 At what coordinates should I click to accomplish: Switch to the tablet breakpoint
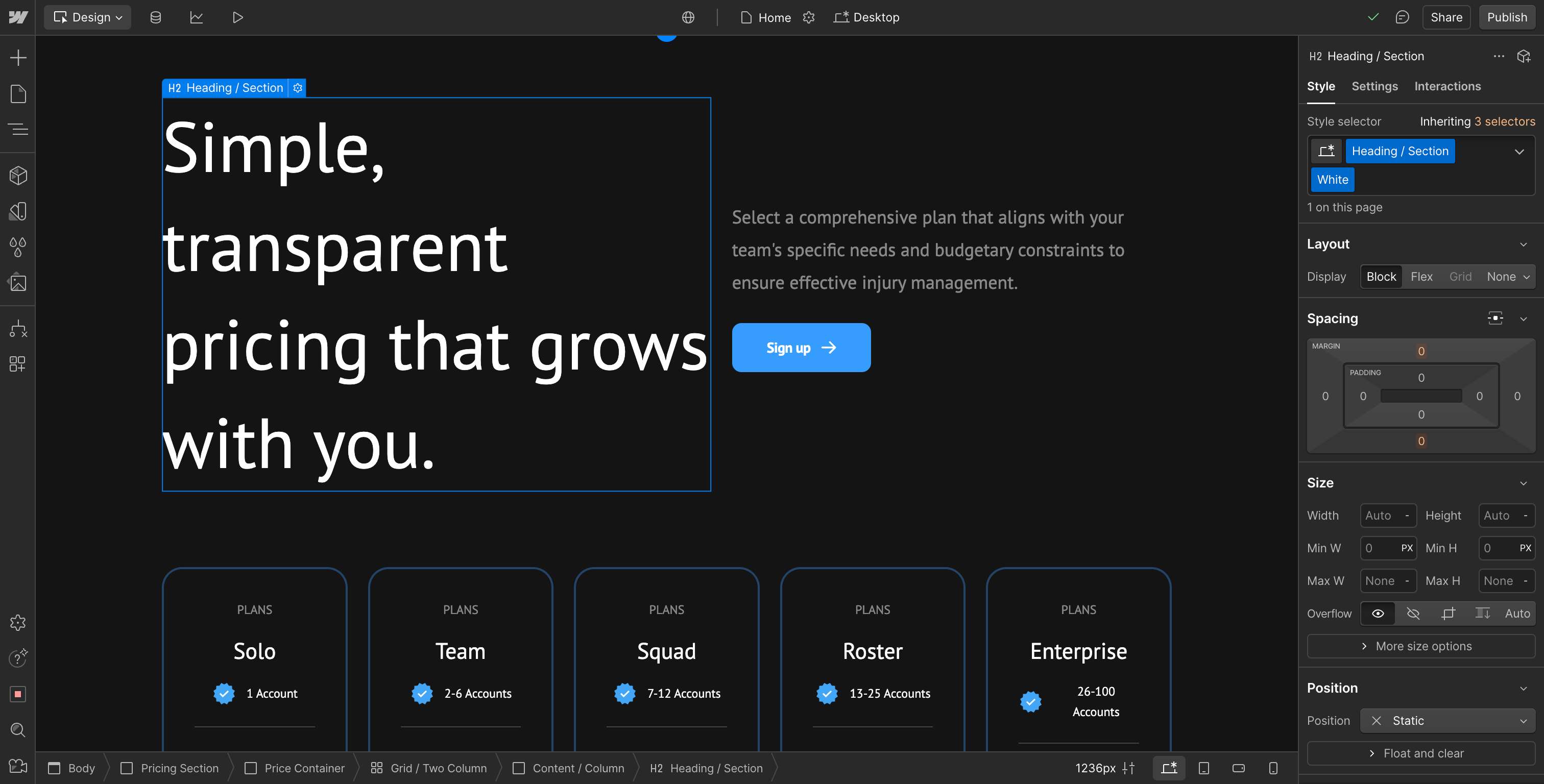1203,768
